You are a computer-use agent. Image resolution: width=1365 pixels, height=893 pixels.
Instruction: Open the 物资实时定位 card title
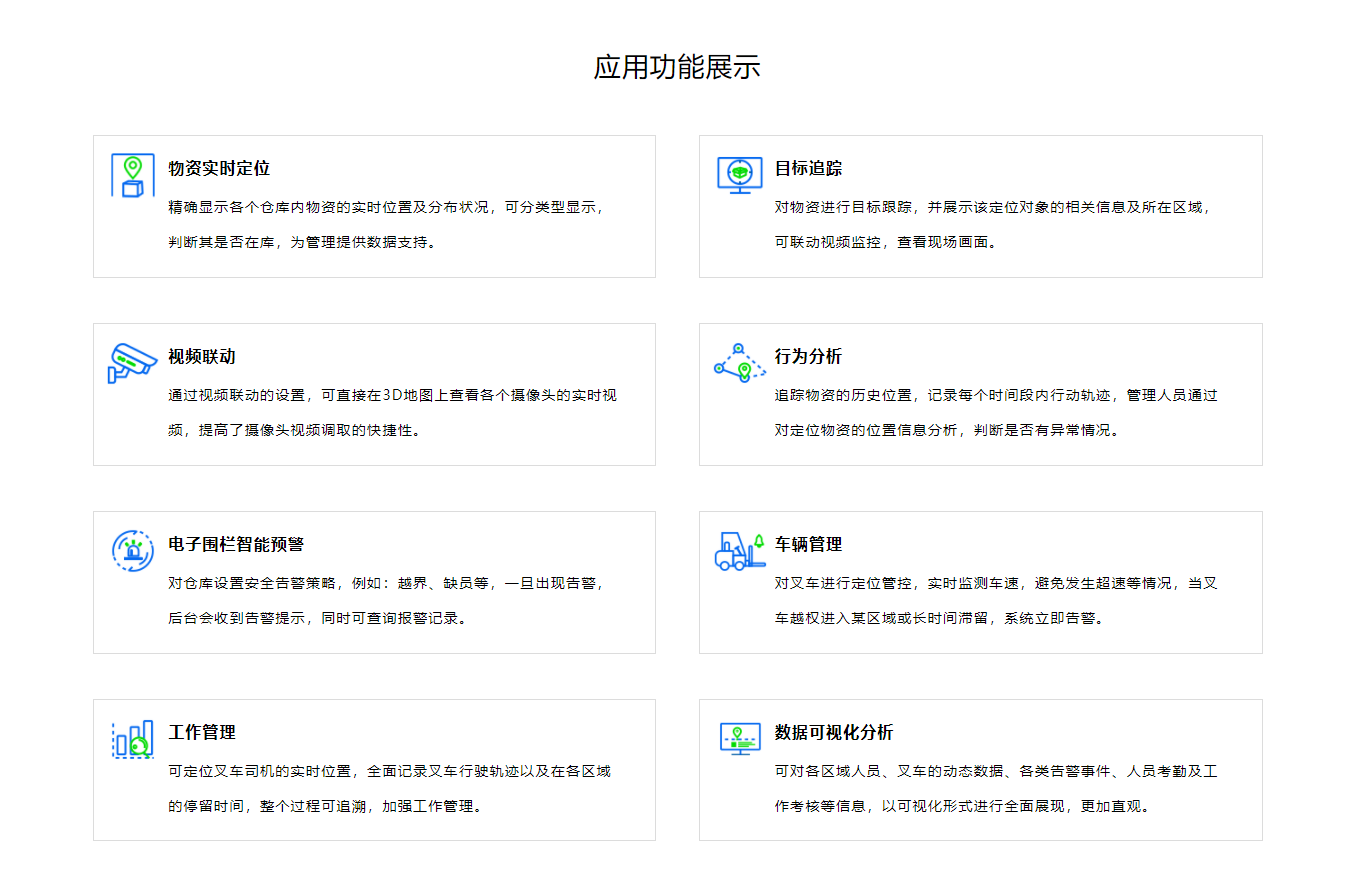(x=219, y=169)
